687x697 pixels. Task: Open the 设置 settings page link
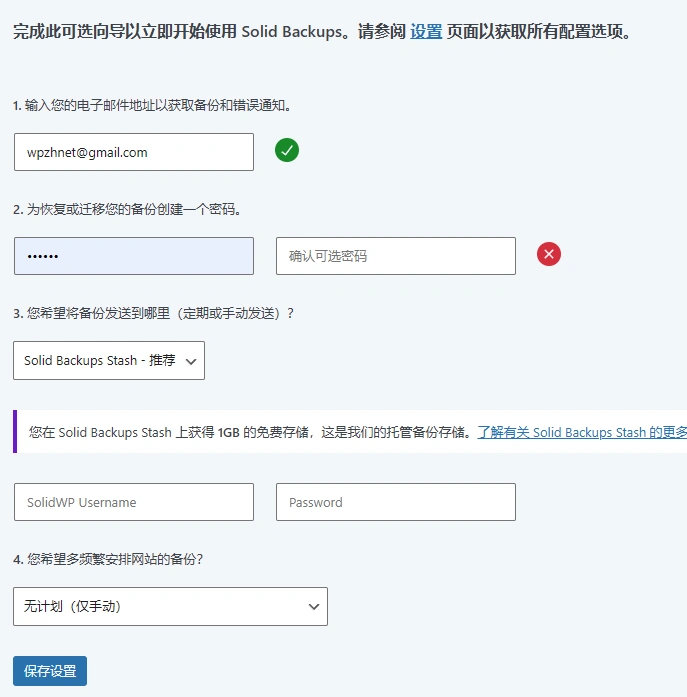(426, 32)
